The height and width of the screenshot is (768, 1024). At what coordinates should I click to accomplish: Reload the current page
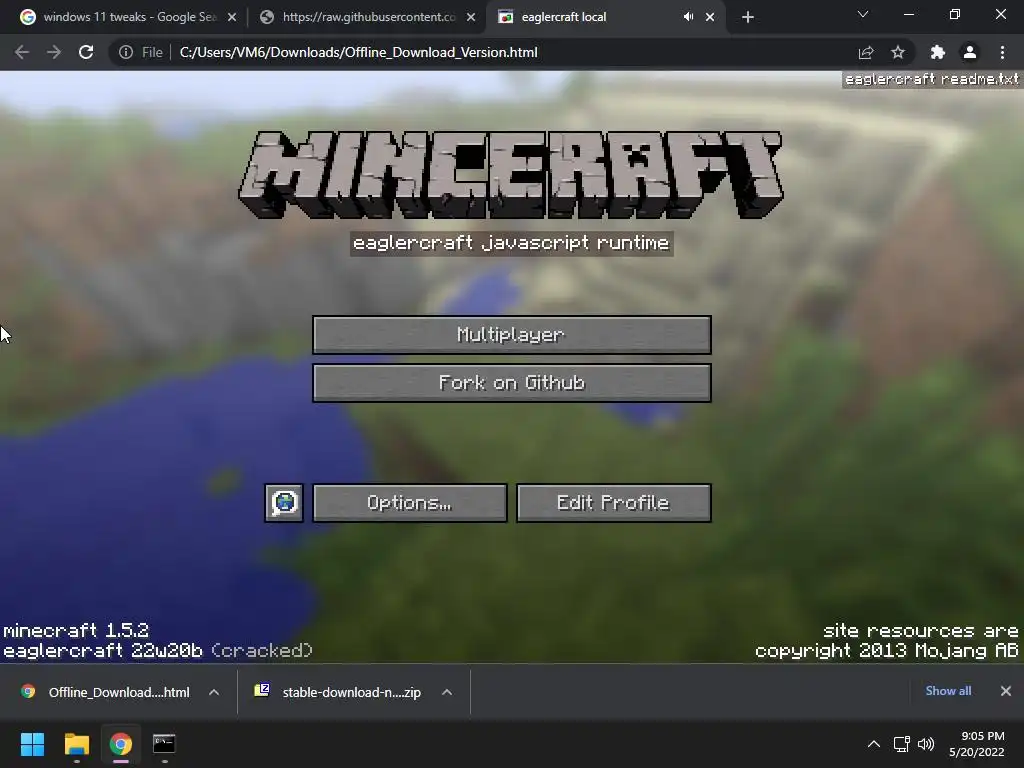pos(86,52)
